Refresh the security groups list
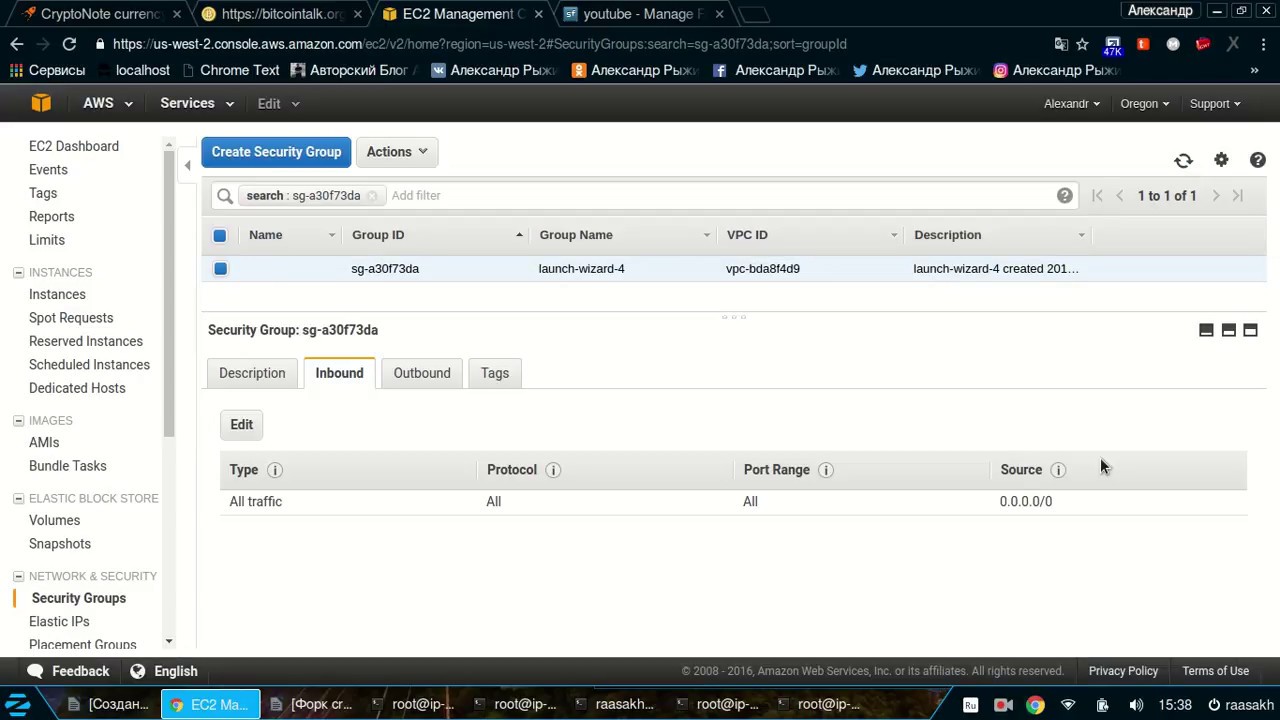The width and height of the screenshot is (1280, 720). [1183, 160]
